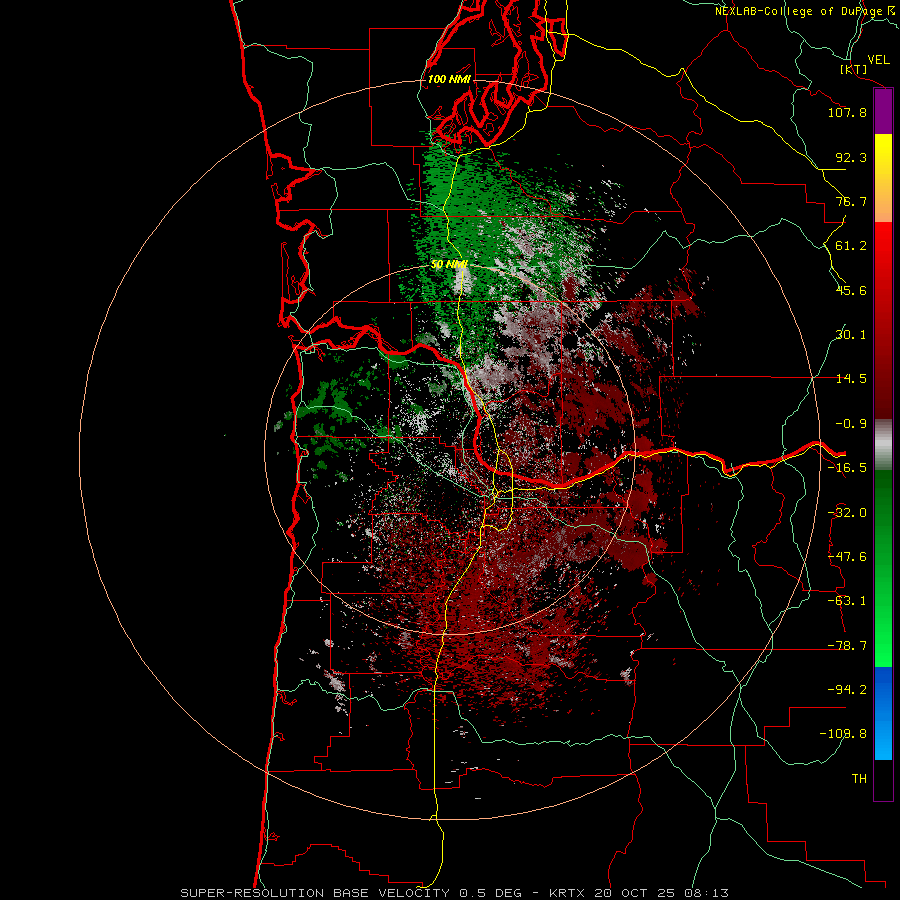This screenshot has width=900, height=900.
Task: Select the 14.5 velocity scale value
Action: click(x=851, y=379)
